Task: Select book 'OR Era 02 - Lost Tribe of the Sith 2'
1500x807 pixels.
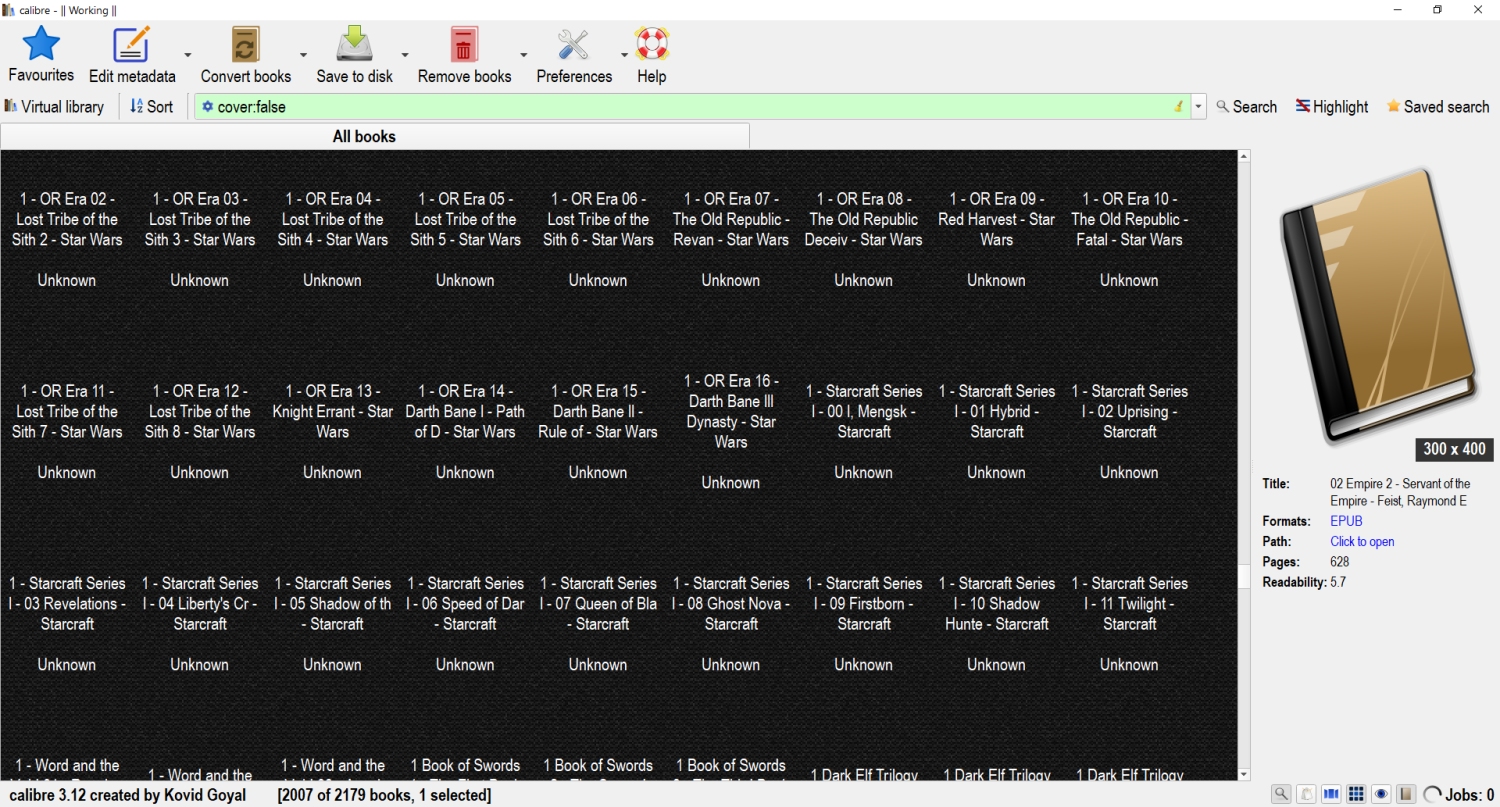Action: click(x=67, y=239)
